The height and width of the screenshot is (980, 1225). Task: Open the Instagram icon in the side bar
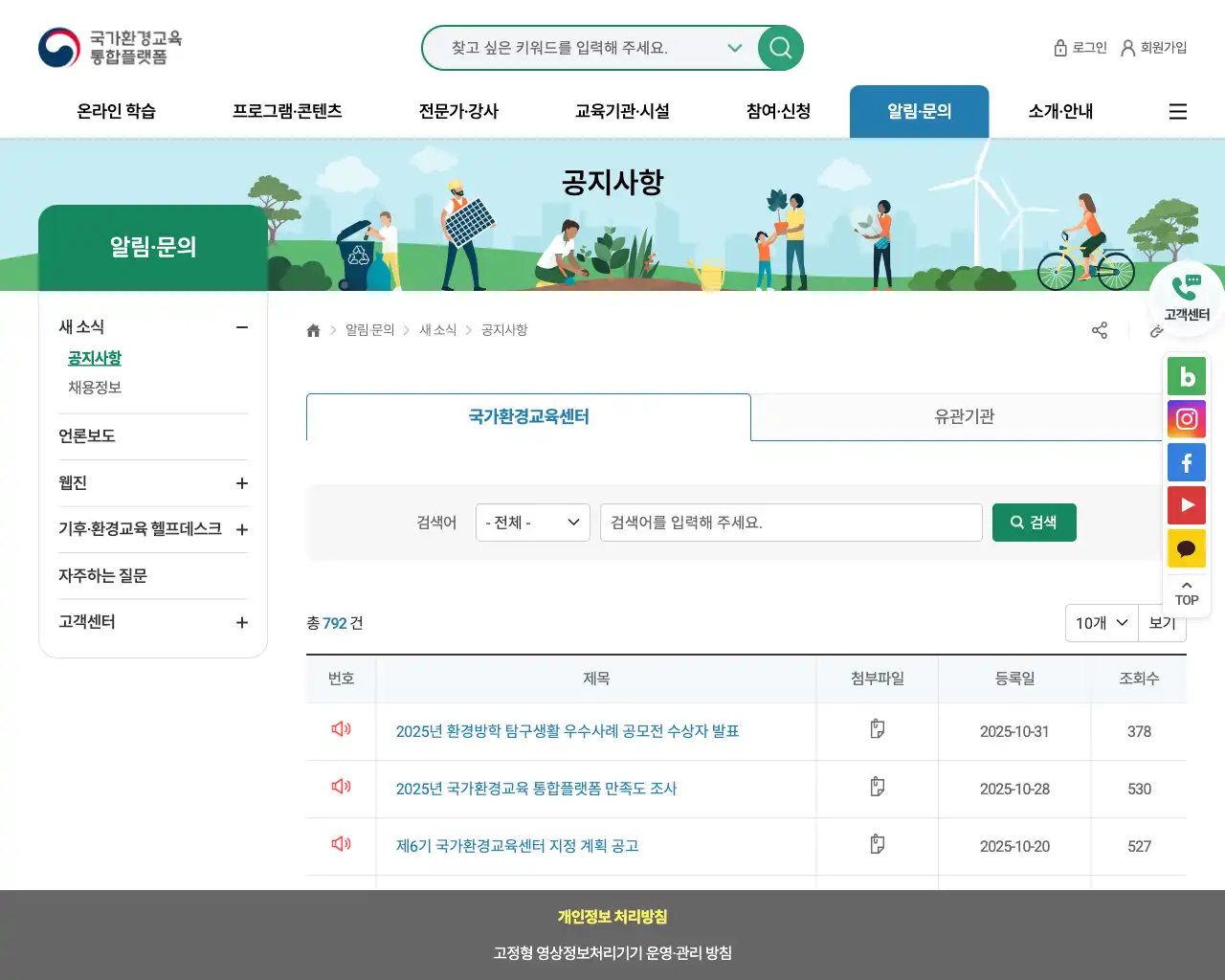point(1187,419)
